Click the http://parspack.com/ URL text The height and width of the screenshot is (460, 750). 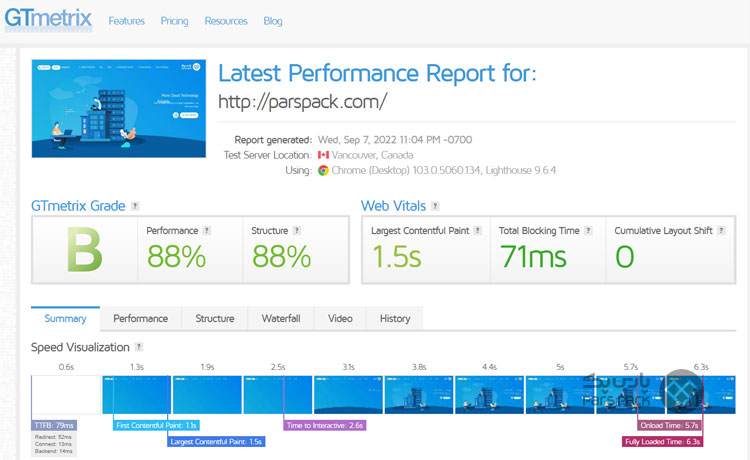[x=302, y=101]
